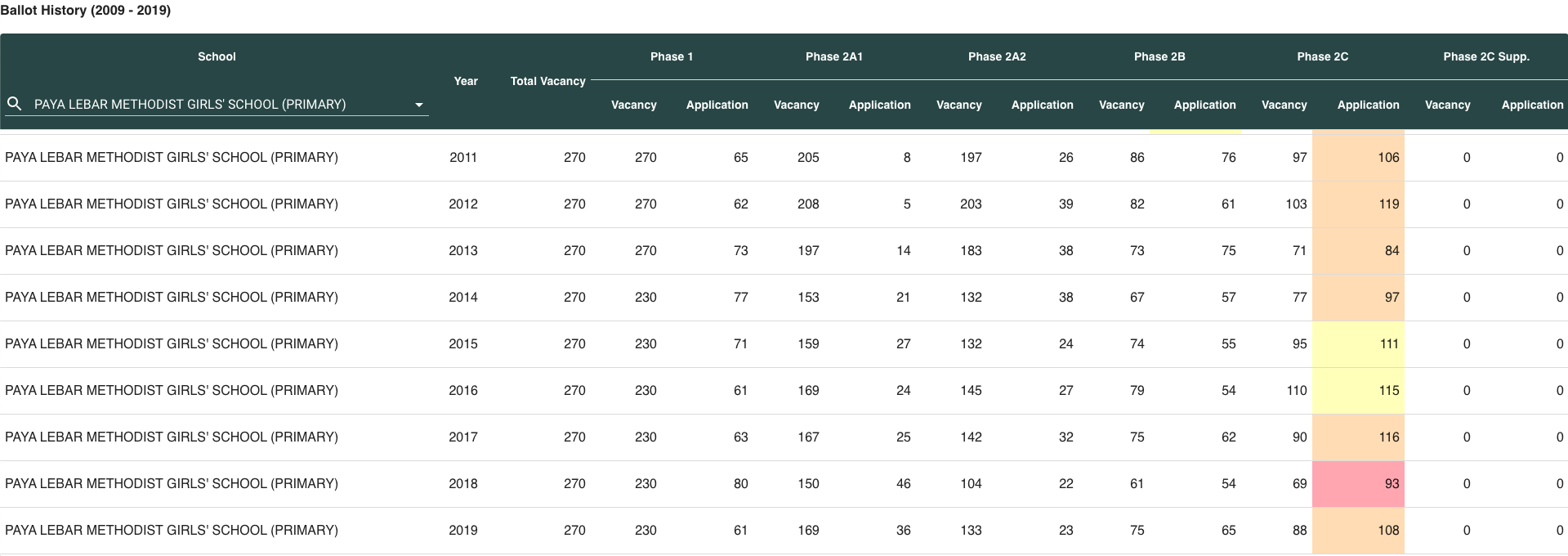Click Application header under Phase 2A2
The image size is (1568, 556).
(1043, 105)
